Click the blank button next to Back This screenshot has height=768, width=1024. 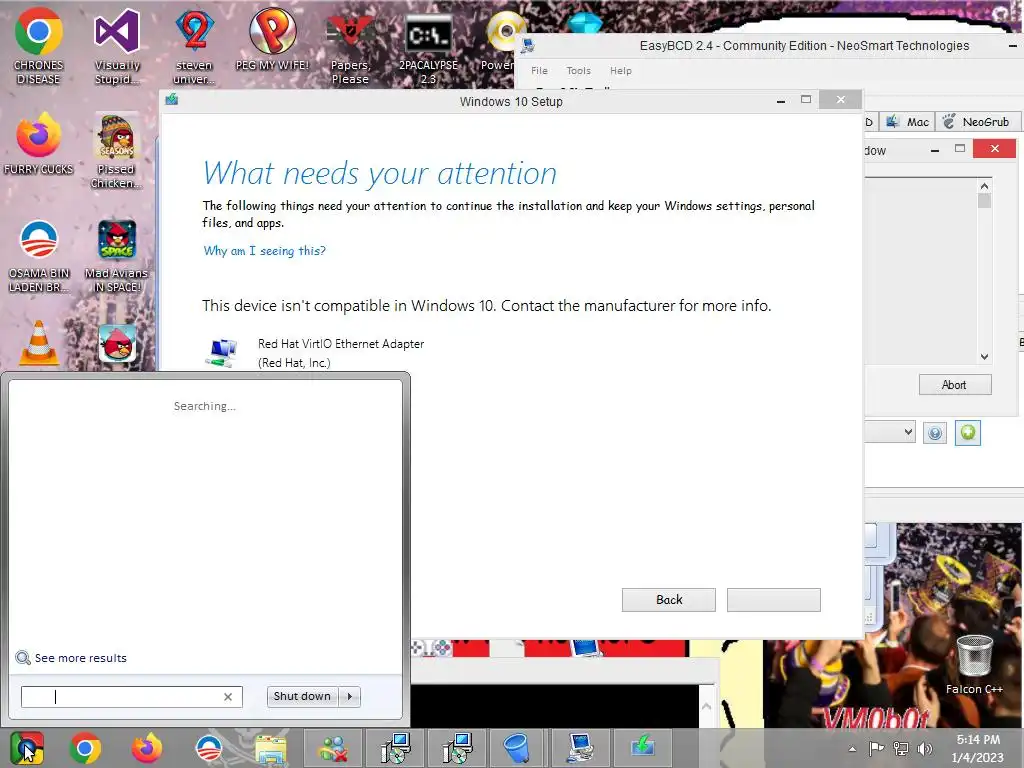(x=773, y=600)
